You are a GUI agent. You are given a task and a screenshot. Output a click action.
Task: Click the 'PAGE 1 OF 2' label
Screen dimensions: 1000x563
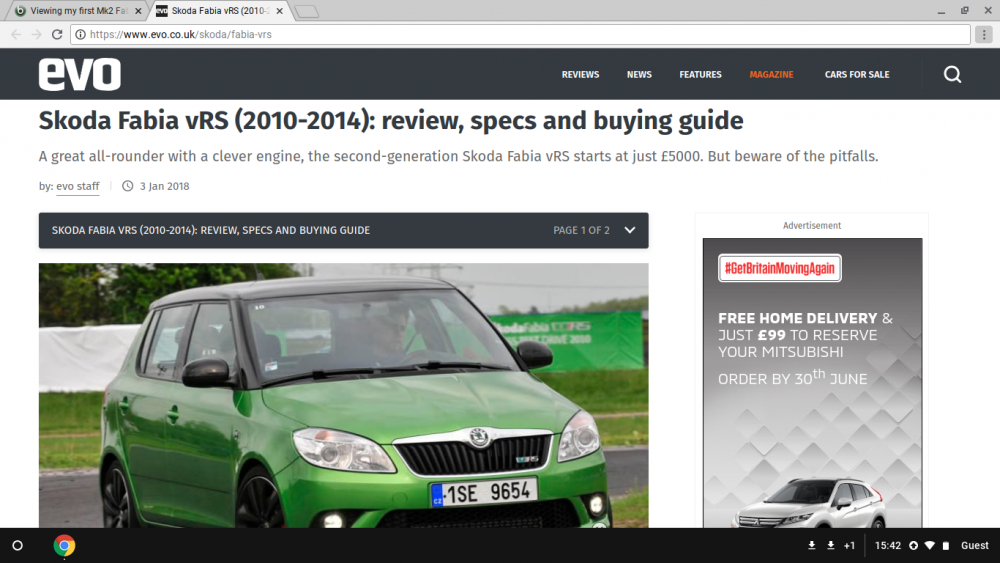click(582, 230)
